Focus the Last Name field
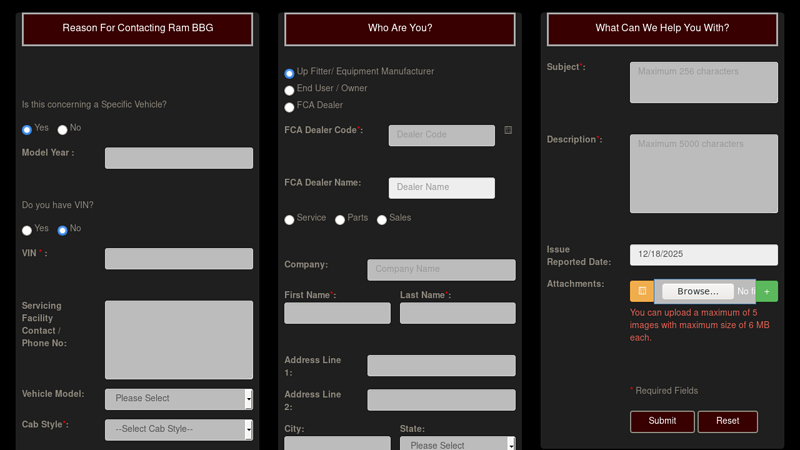800x450 pixels. (x=458, y=313)
